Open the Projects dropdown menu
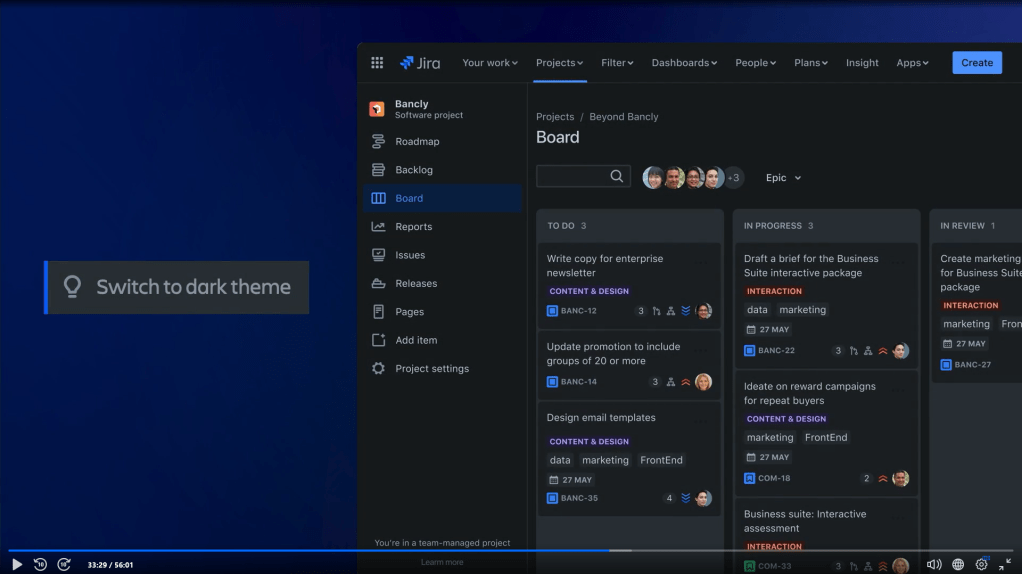 pos(559,63)
